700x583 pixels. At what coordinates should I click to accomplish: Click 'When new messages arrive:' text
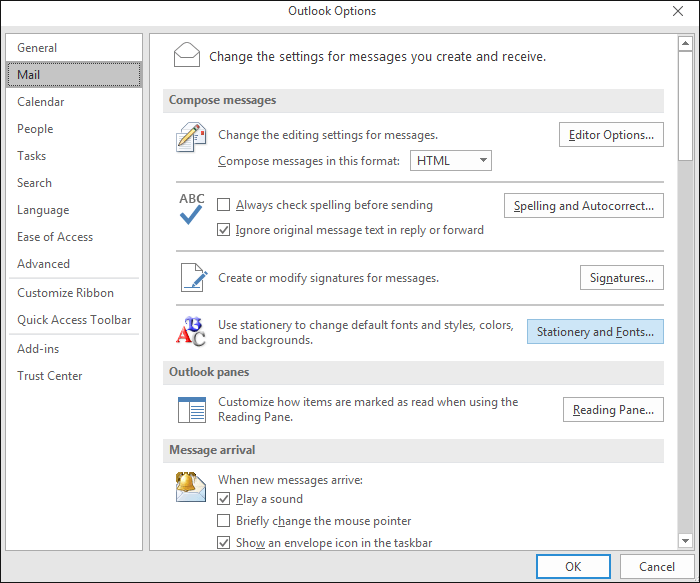point(290,480)
